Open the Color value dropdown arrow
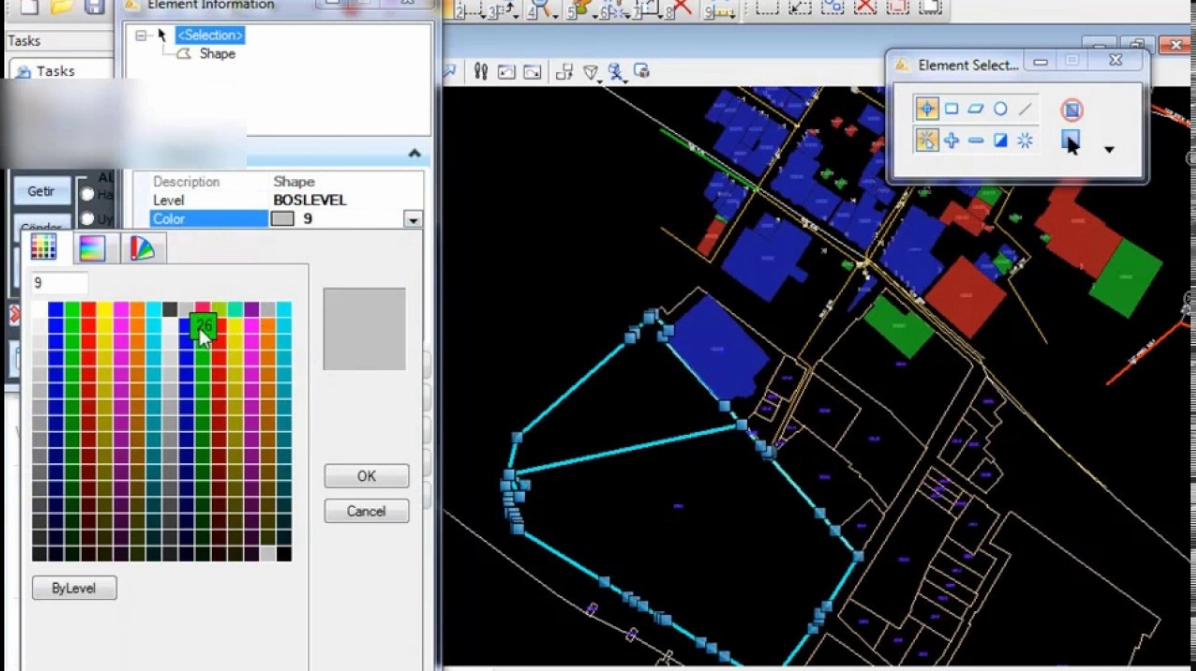 click(413, 220)
